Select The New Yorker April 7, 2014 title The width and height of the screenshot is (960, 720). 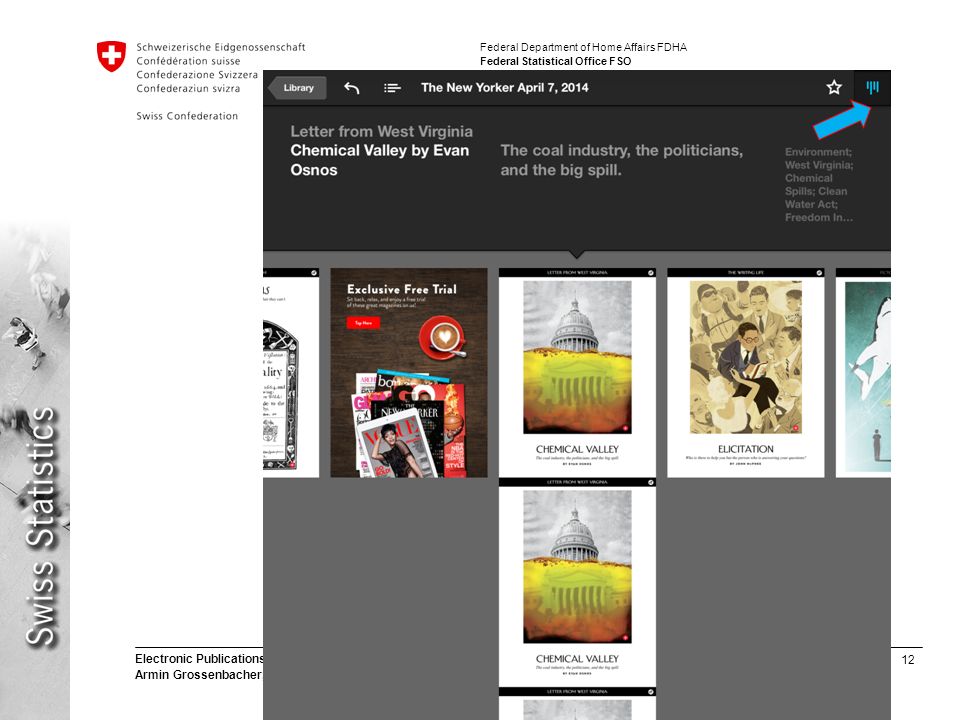[504, 88]
